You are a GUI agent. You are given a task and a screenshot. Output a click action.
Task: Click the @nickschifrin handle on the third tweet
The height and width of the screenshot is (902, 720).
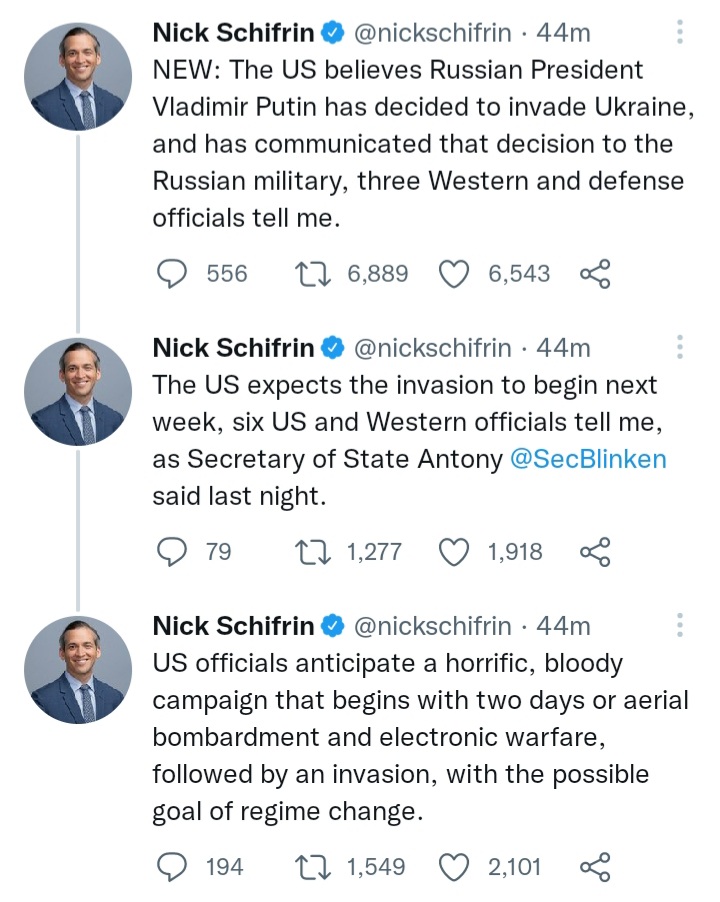[433, 626]
